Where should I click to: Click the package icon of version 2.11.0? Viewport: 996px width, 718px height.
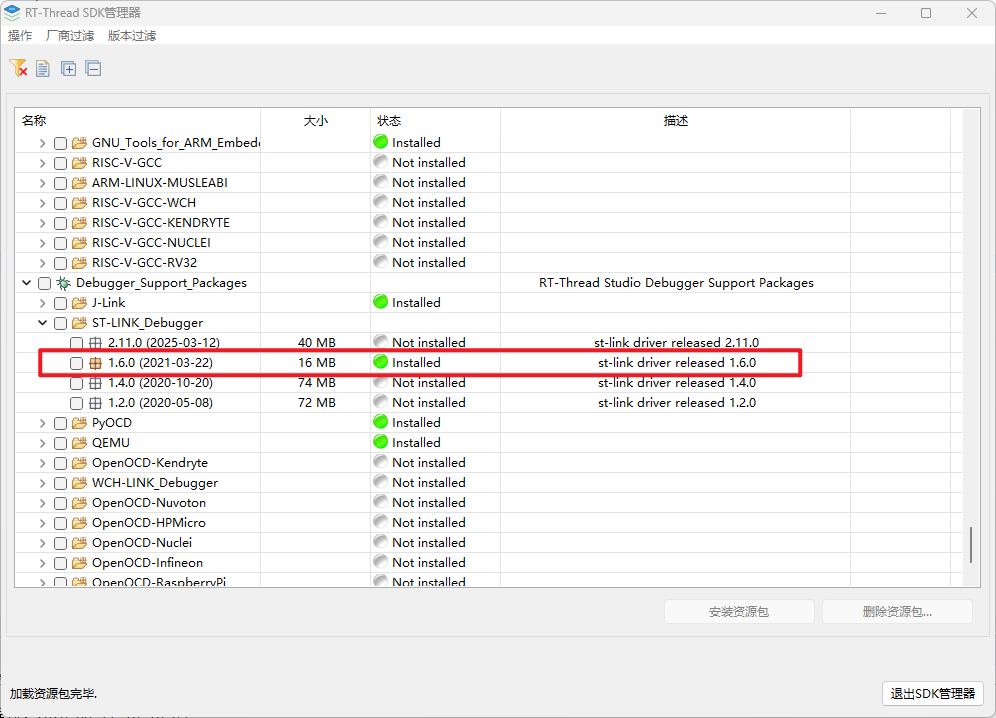[95, 343]
